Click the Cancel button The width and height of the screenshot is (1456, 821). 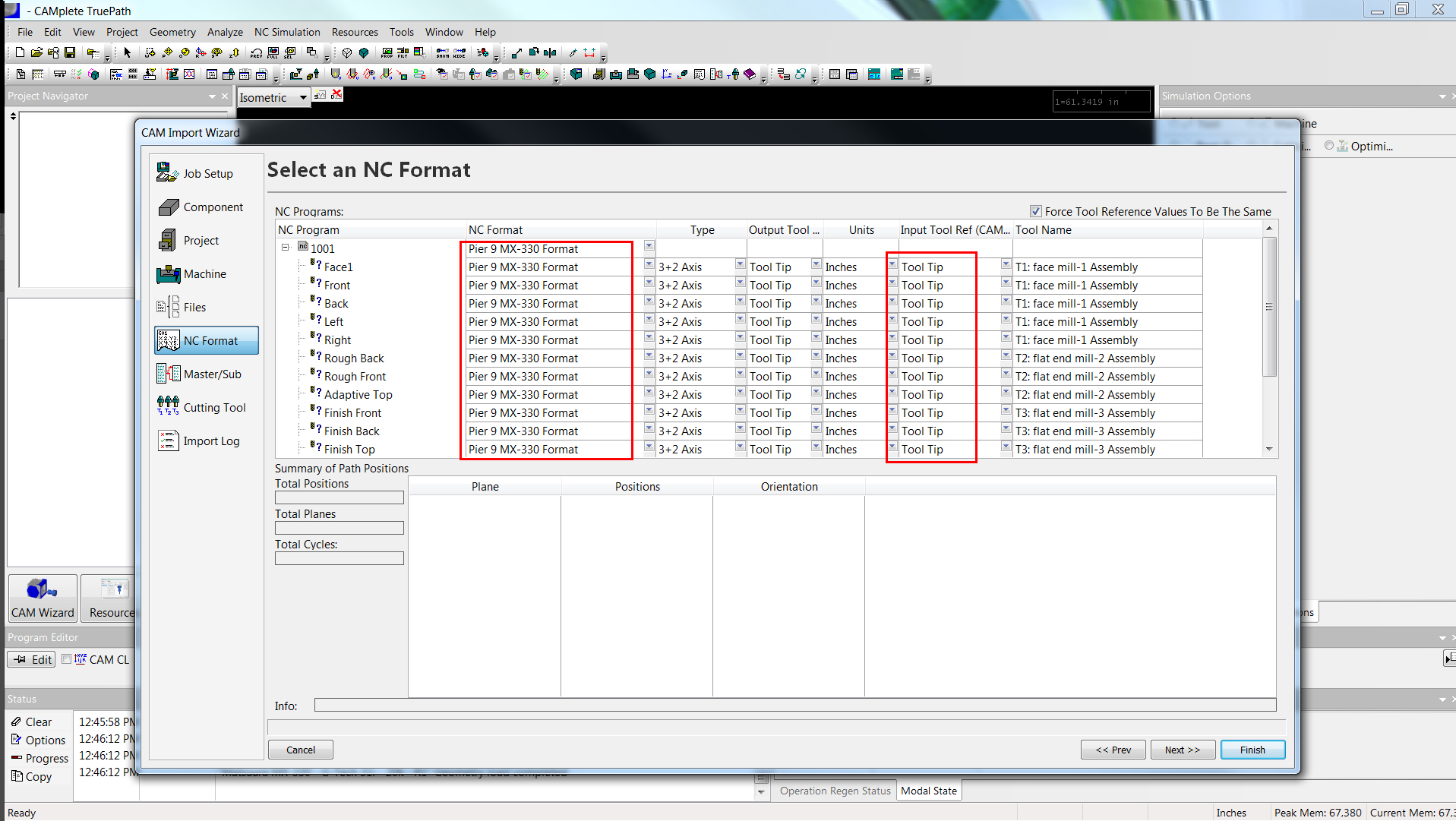301,750
